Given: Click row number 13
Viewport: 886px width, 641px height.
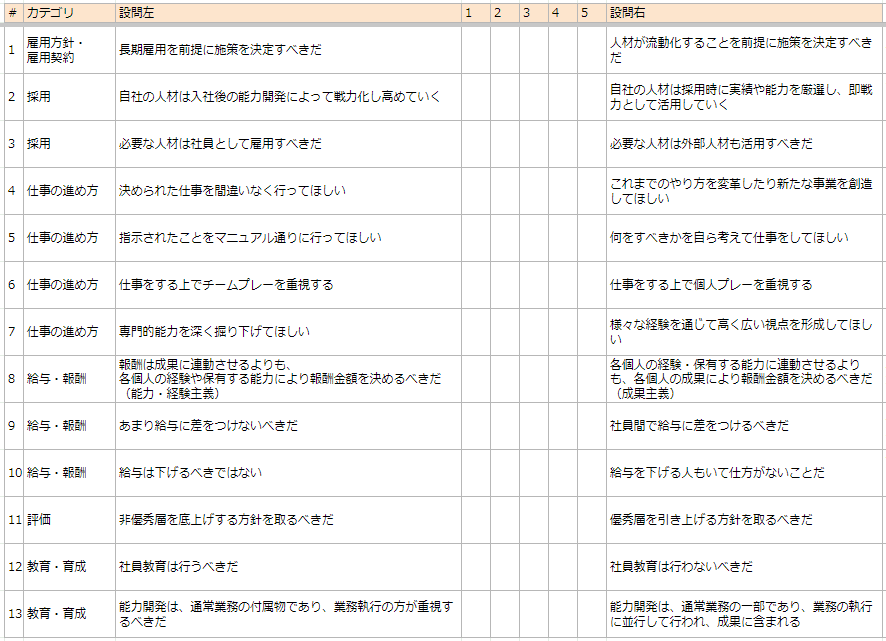Looking at the screenshot, I should (x=14, y=614).
